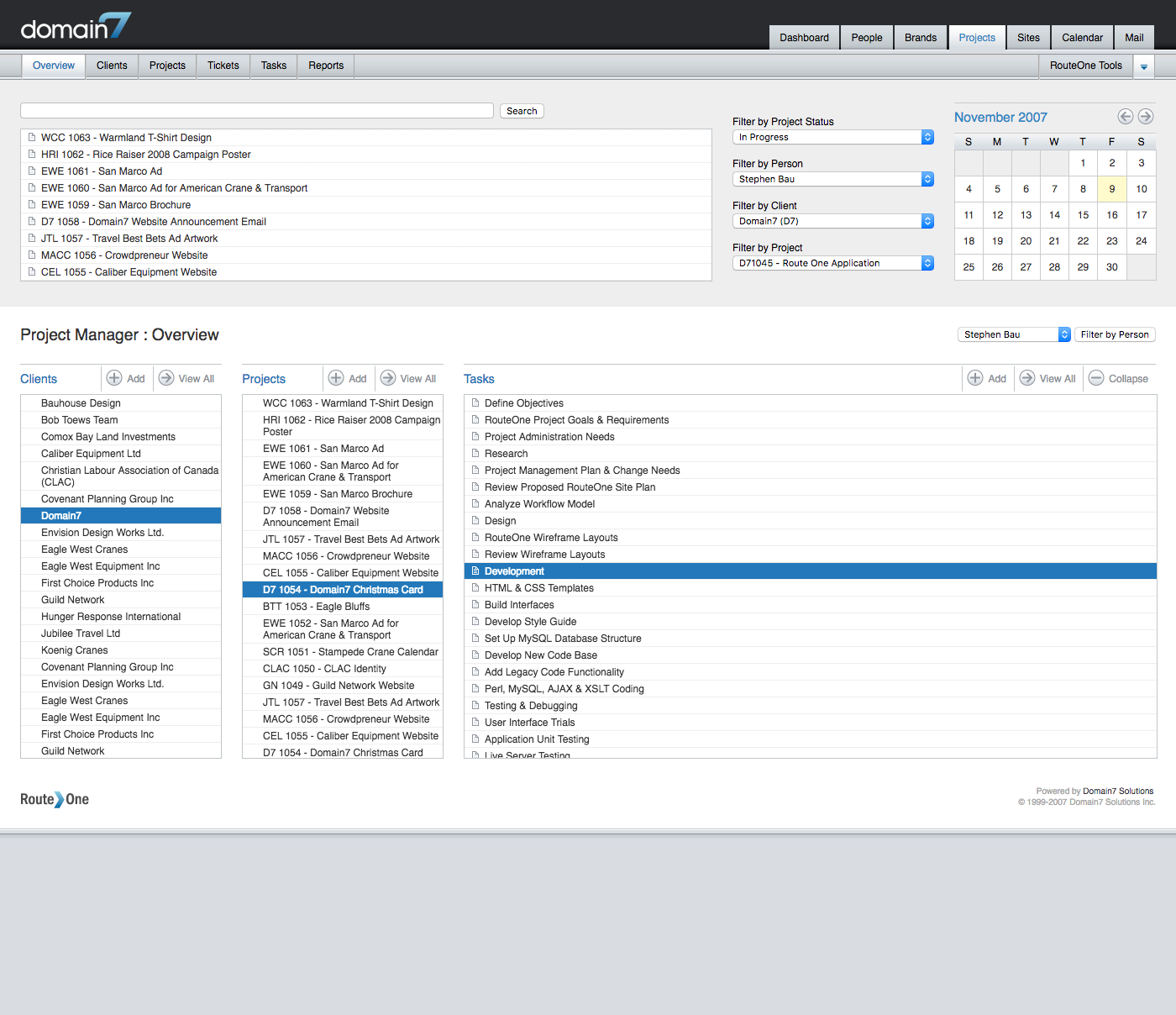This screenshot has width=1176, height=1015.
Task: Click inside the project search field
Action: [256, 111]
